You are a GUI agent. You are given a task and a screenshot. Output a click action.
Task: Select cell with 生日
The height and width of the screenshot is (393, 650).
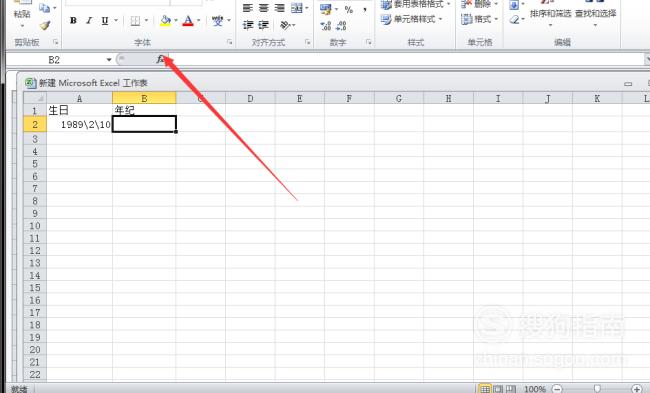pyautogui.click(x=79, y=110)
